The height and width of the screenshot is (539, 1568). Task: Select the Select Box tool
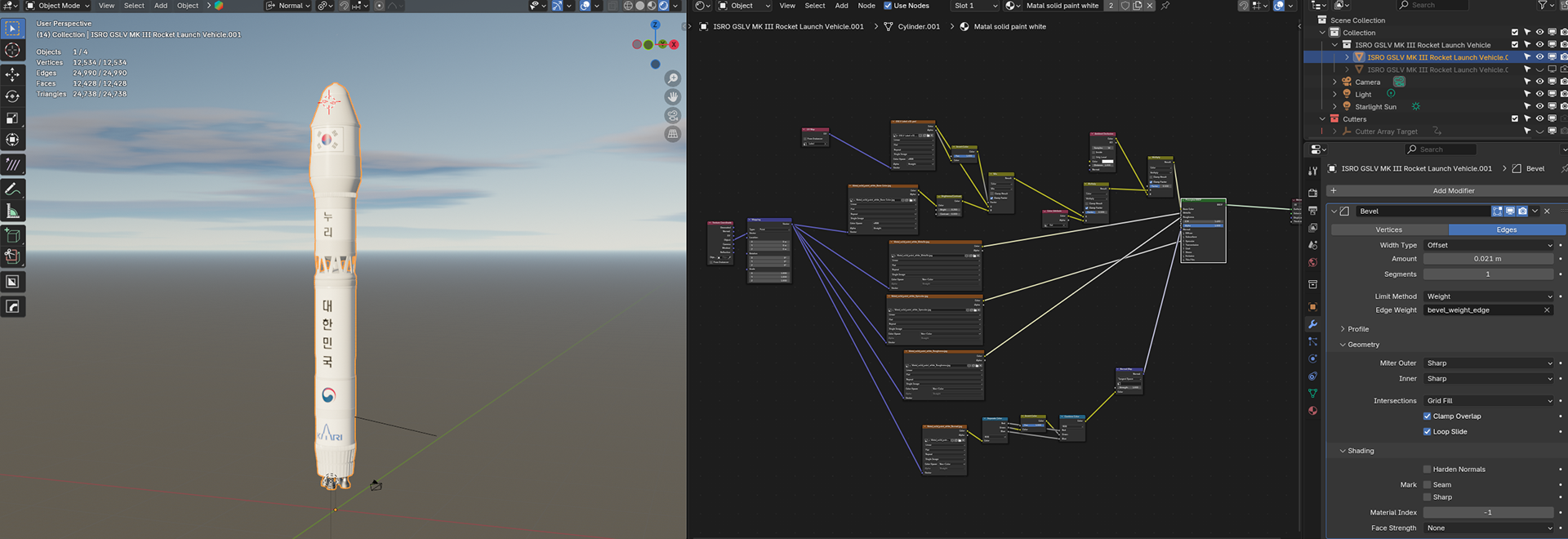click(x=12, y=29)
